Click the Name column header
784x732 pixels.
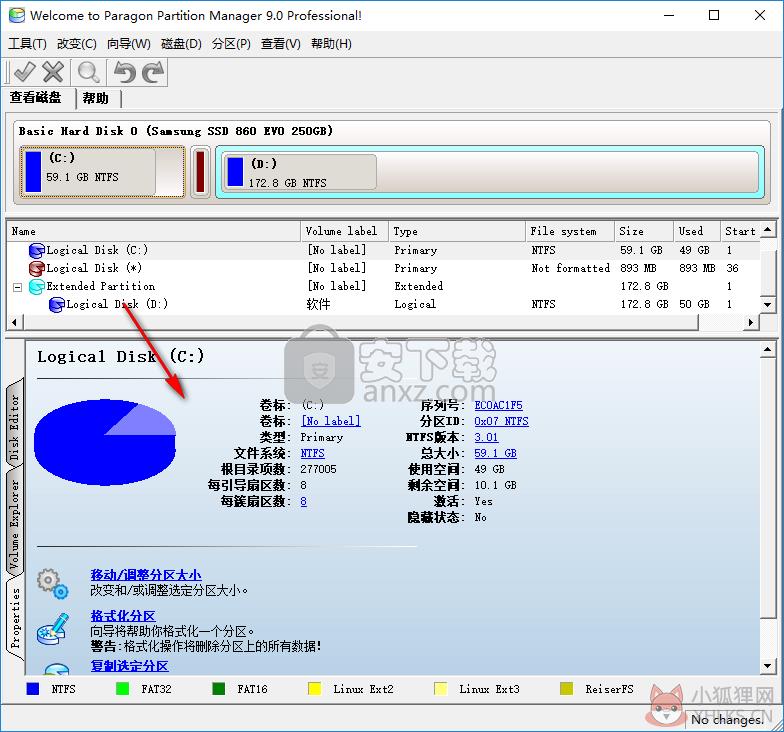coord(154,231)
